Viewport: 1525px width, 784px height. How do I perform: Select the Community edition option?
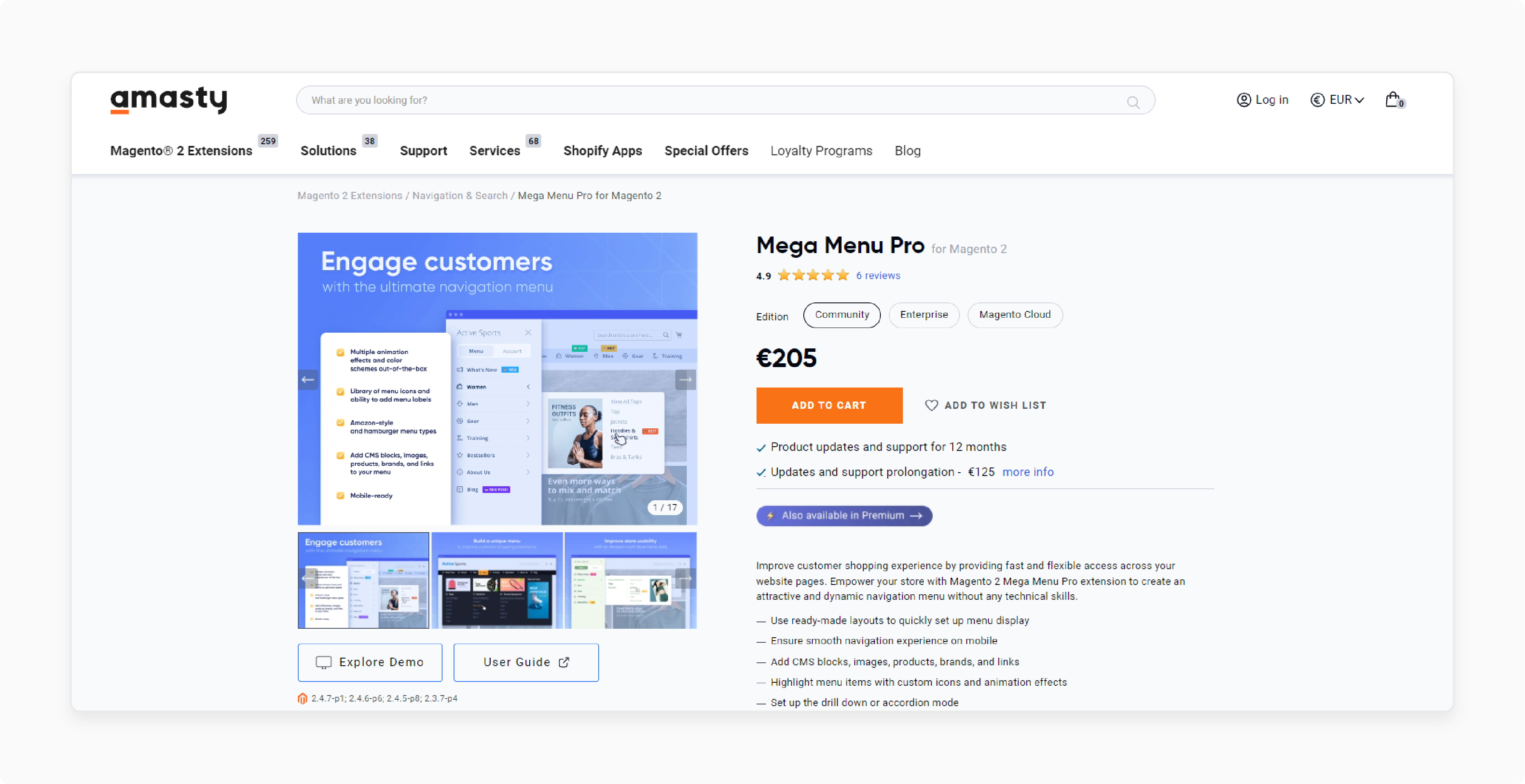841,315
